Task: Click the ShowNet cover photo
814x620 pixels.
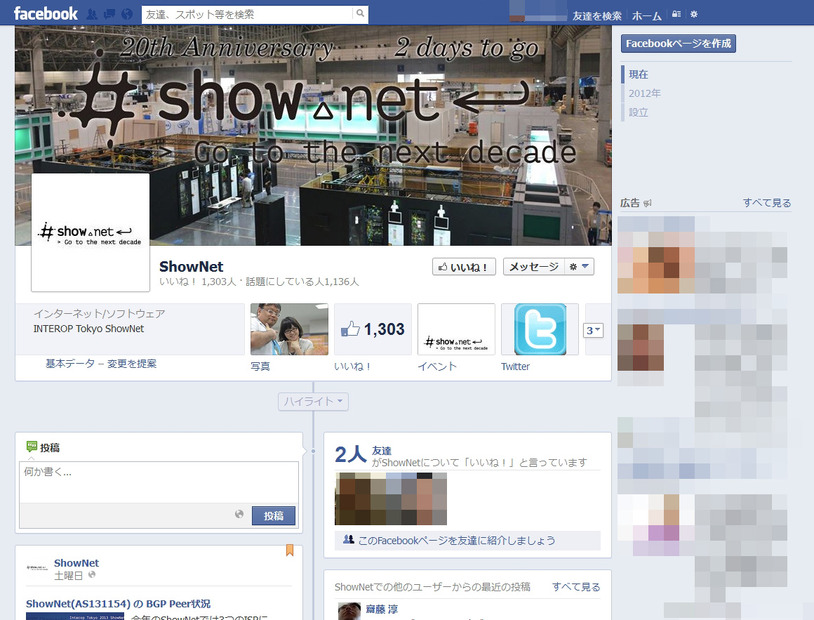Action: (x=313, y=136)
